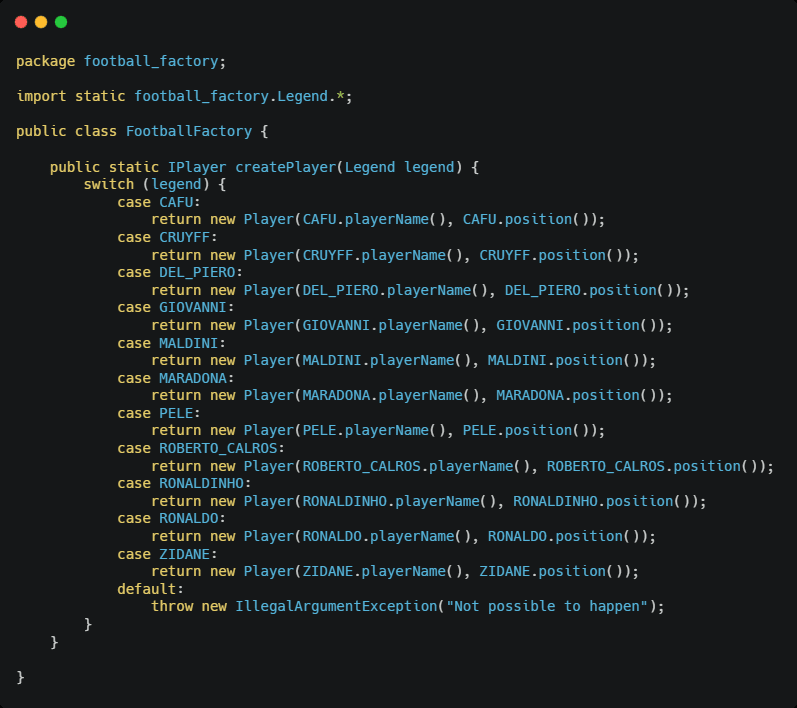The height and width of the screenshot is (708, 797).
Task: Click the 'package football_factory;' line
Action: click(121, 61)
